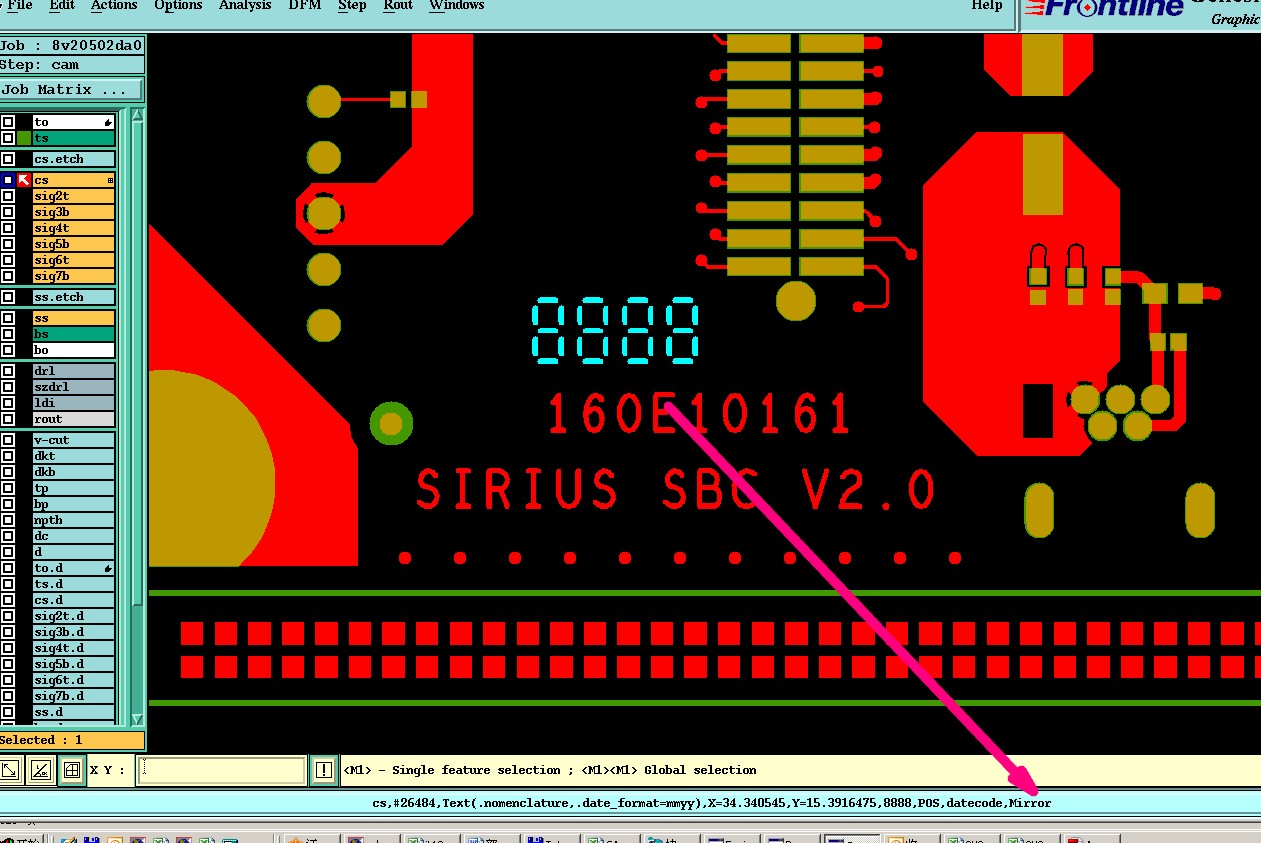Click the scroll-down arrow of layer list
The image size is (1261, 843).
(137, 719)
